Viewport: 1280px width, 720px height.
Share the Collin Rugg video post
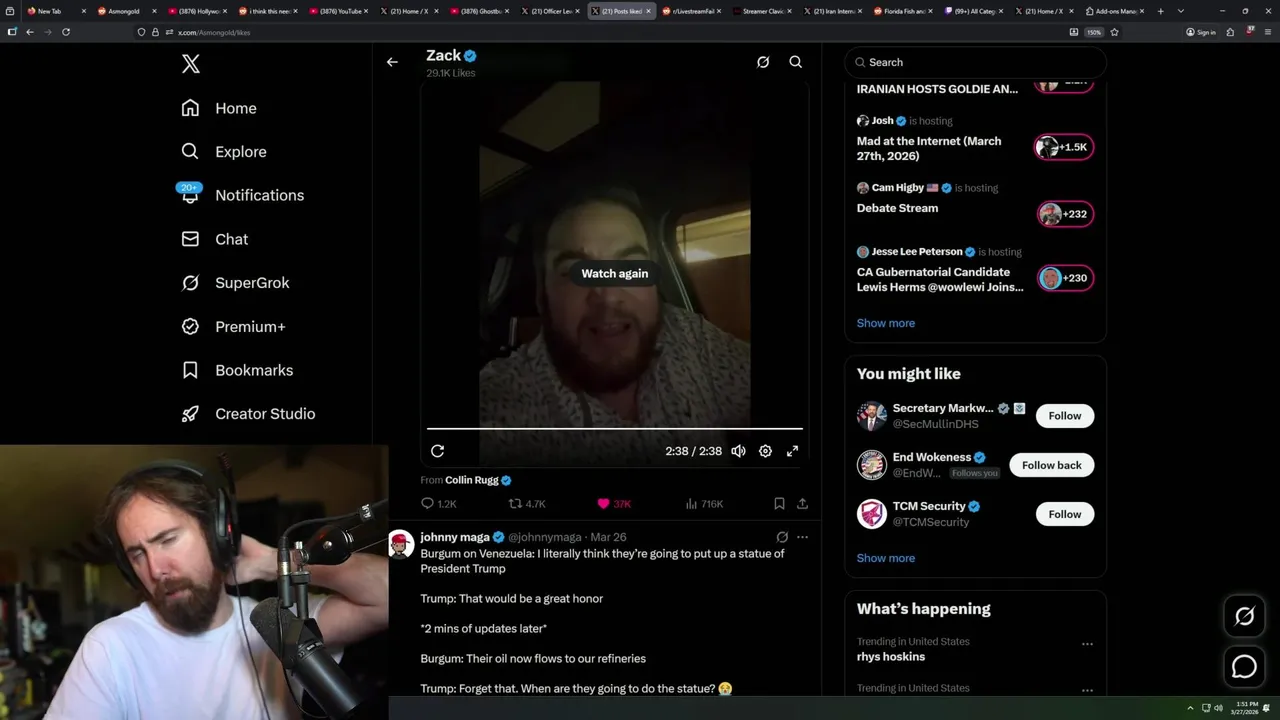[x=802, y=504]
